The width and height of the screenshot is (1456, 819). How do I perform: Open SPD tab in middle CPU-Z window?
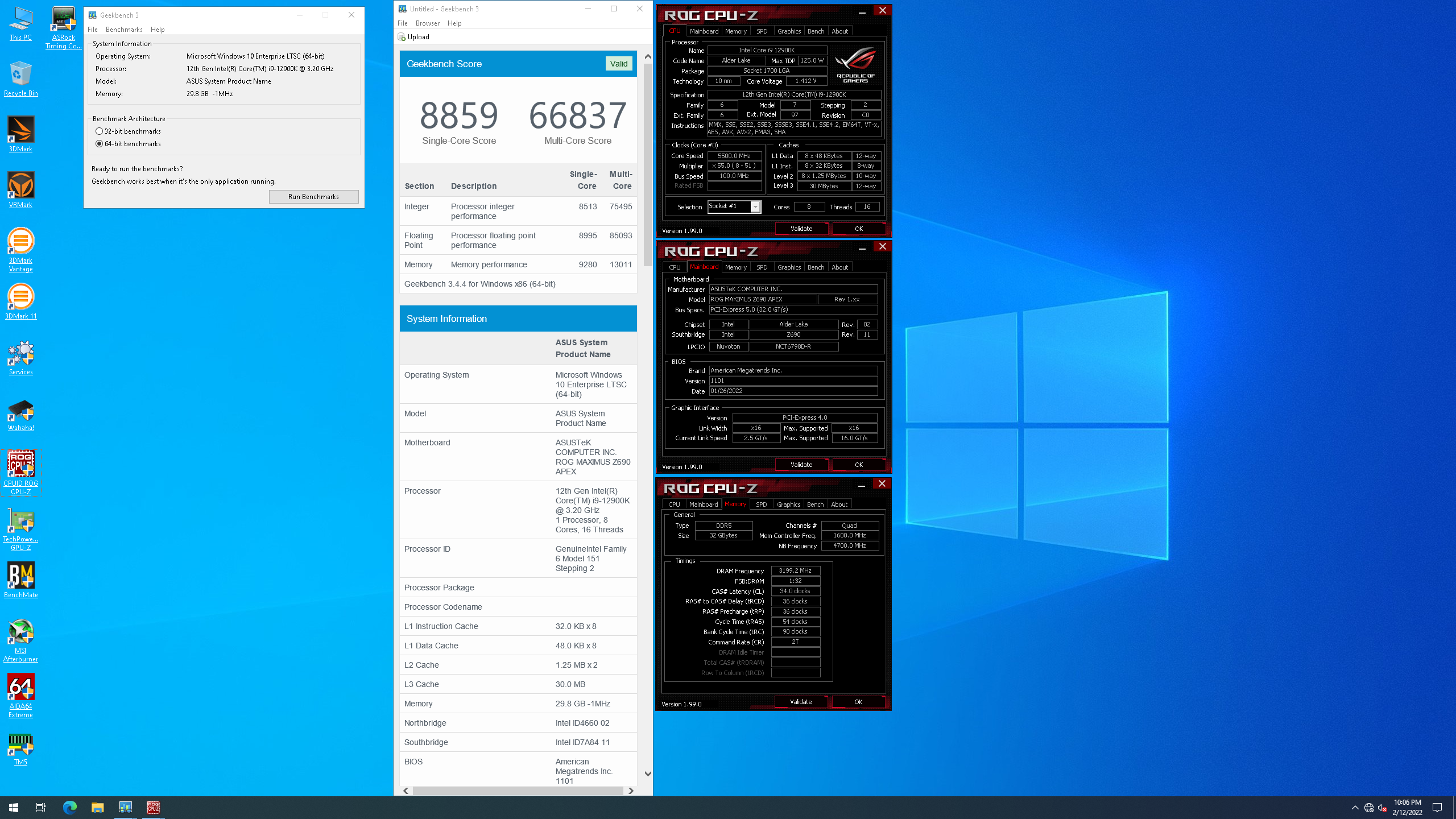(762, 267)
